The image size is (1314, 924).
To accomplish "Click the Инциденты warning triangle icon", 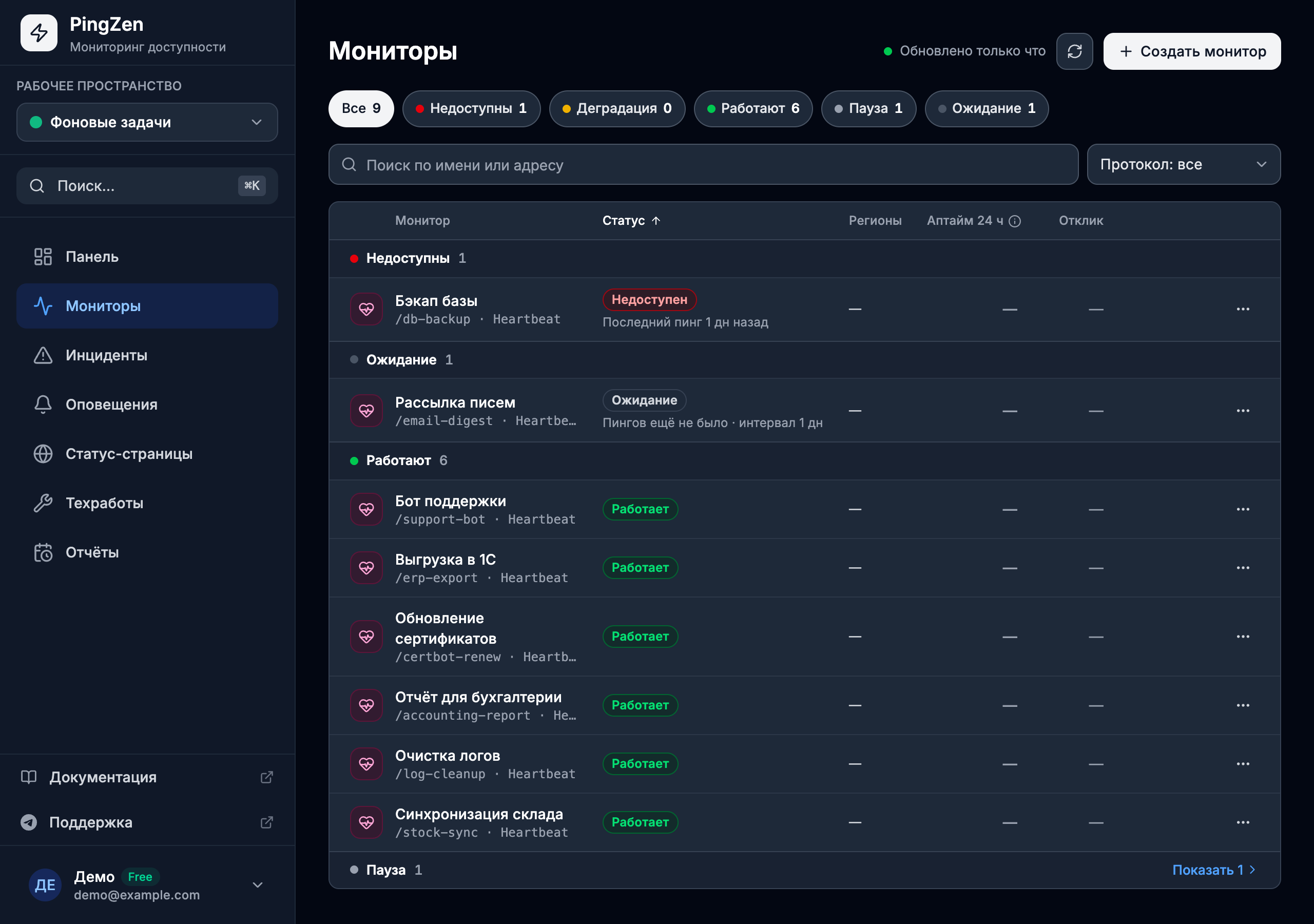I will (43, 355).
